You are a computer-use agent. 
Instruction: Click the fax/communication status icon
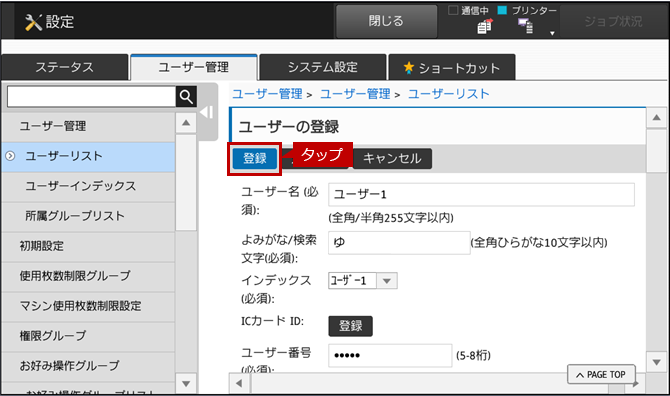485,27
